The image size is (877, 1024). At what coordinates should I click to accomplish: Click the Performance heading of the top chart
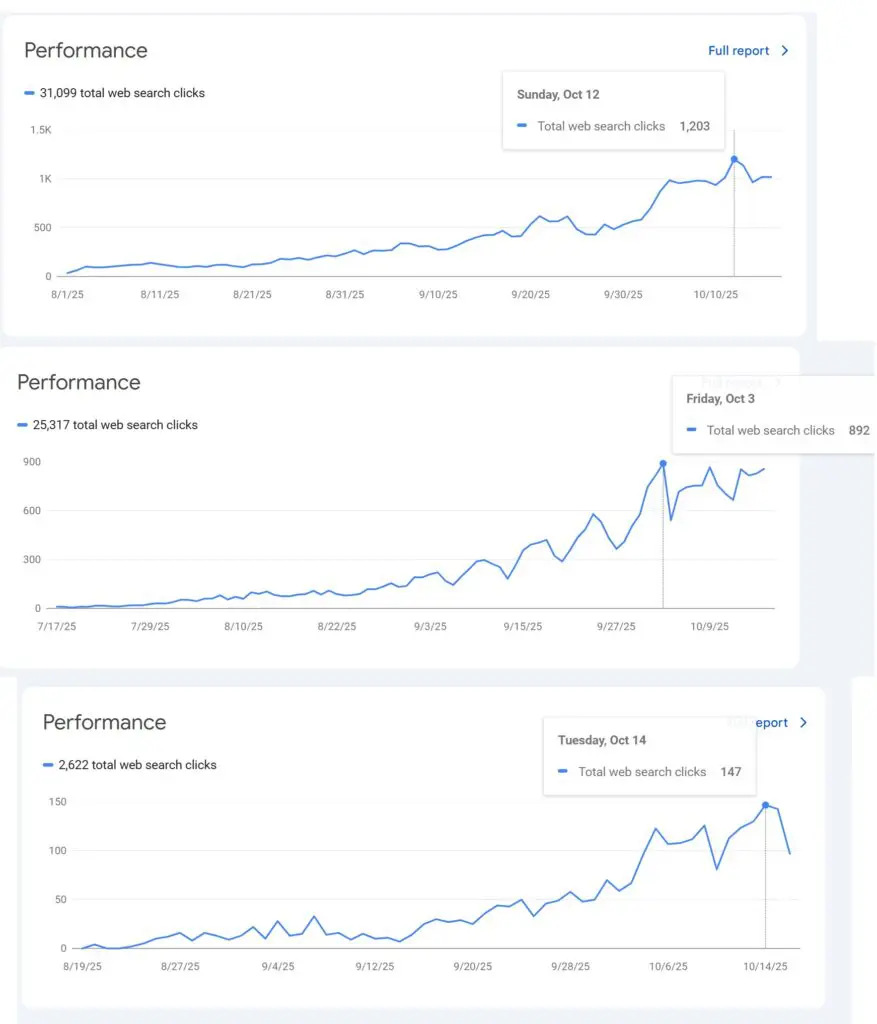tap(86, 50)
